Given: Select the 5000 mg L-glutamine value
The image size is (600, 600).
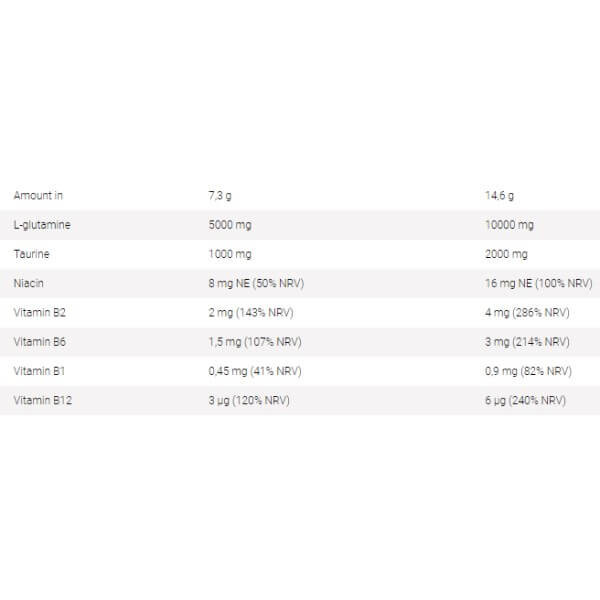Looking at the screenshot, I should [x=228, y=224].
